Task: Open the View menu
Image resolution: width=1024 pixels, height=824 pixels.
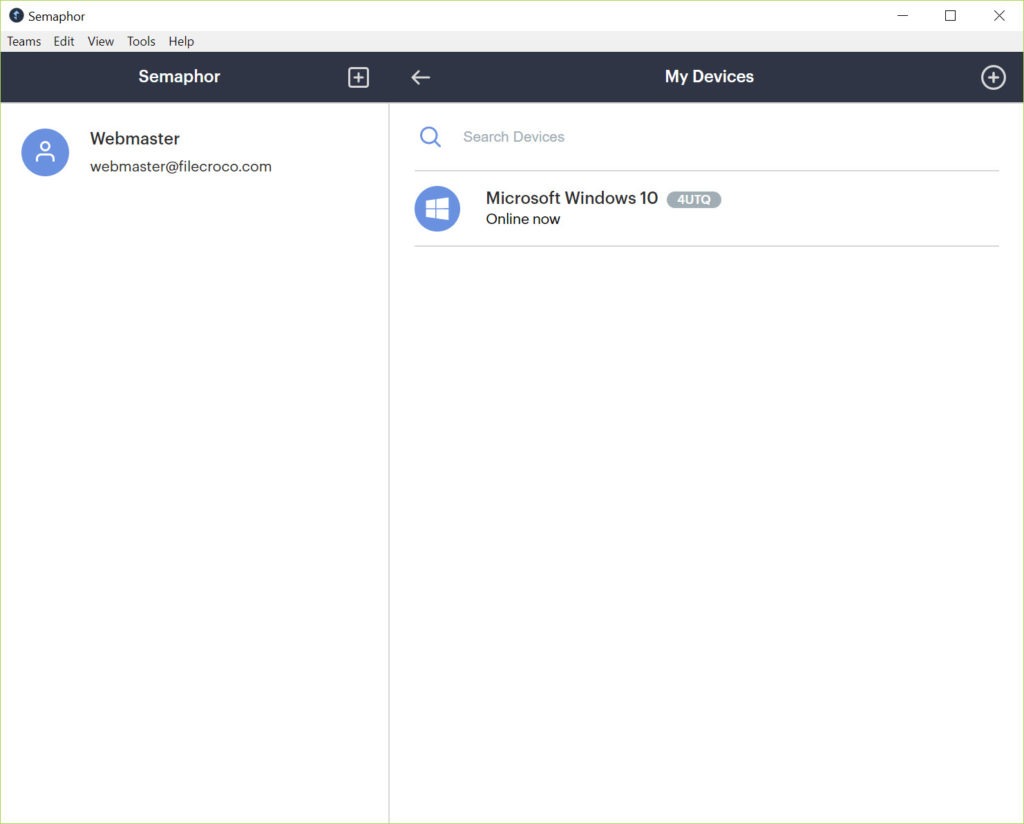Action: click(x=101, y=41)
